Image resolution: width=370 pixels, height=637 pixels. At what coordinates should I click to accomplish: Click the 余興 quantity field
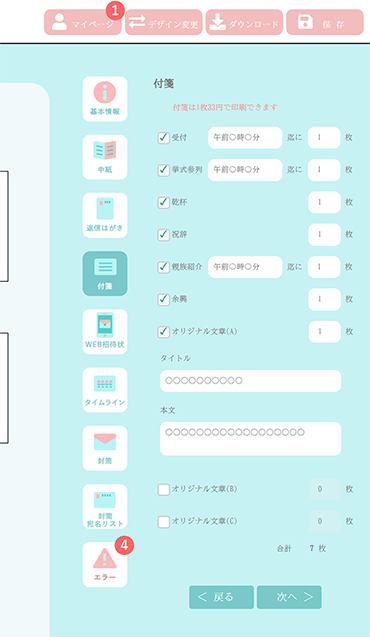pos(324,299)
